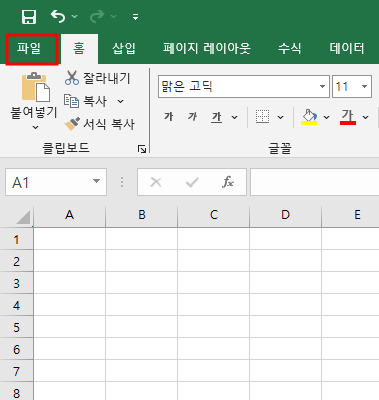Select row 7 header
Viewport: 379px width, 400px height.
[16, 371]
